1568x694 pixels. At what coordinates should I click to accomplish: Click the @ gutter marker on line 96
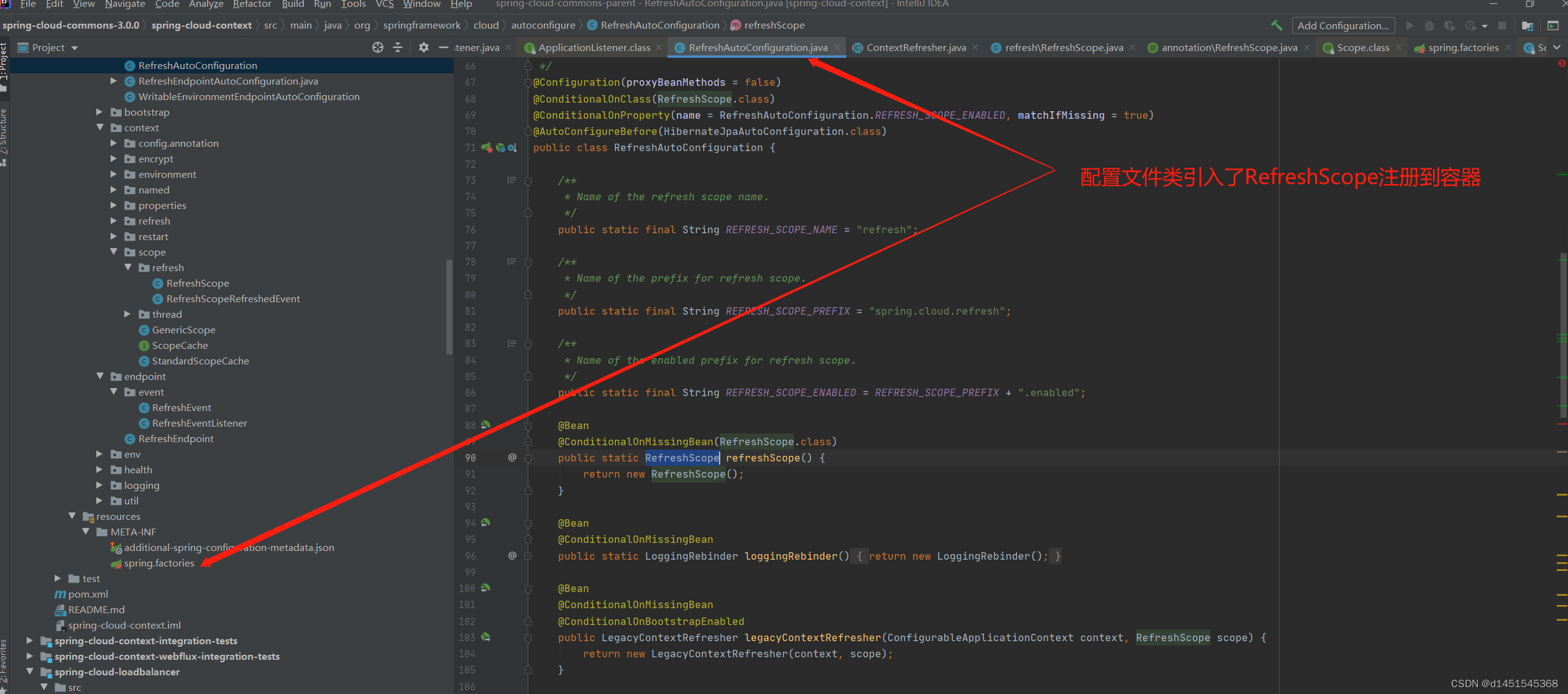click(512, 555)
